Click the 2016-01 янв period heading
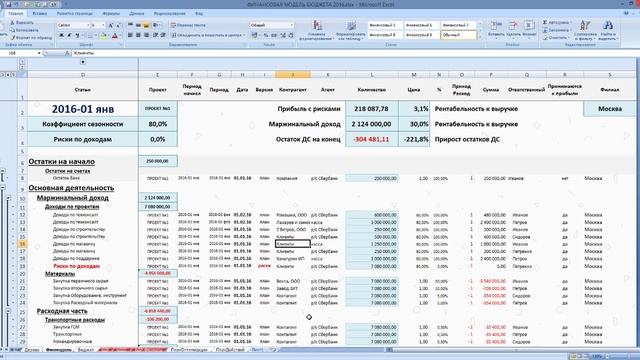This screenshot has height=360, width=640. point(83,109)
